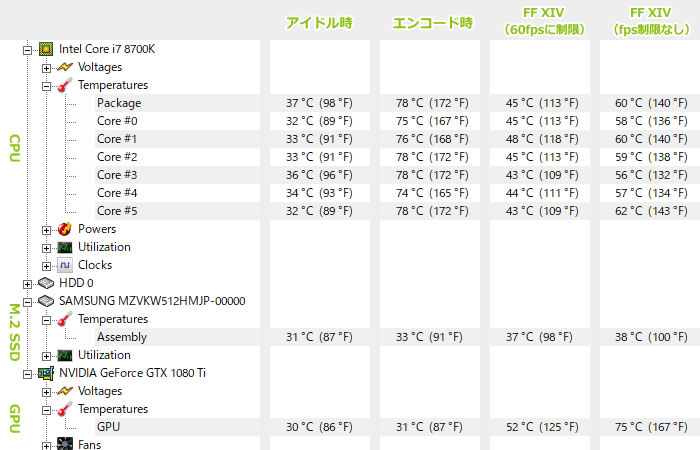Image resolution: width=700 pixels, height=450 pixels.
Task: Click the CPU Voltages lightning icon
Action: tap(65, 67)
